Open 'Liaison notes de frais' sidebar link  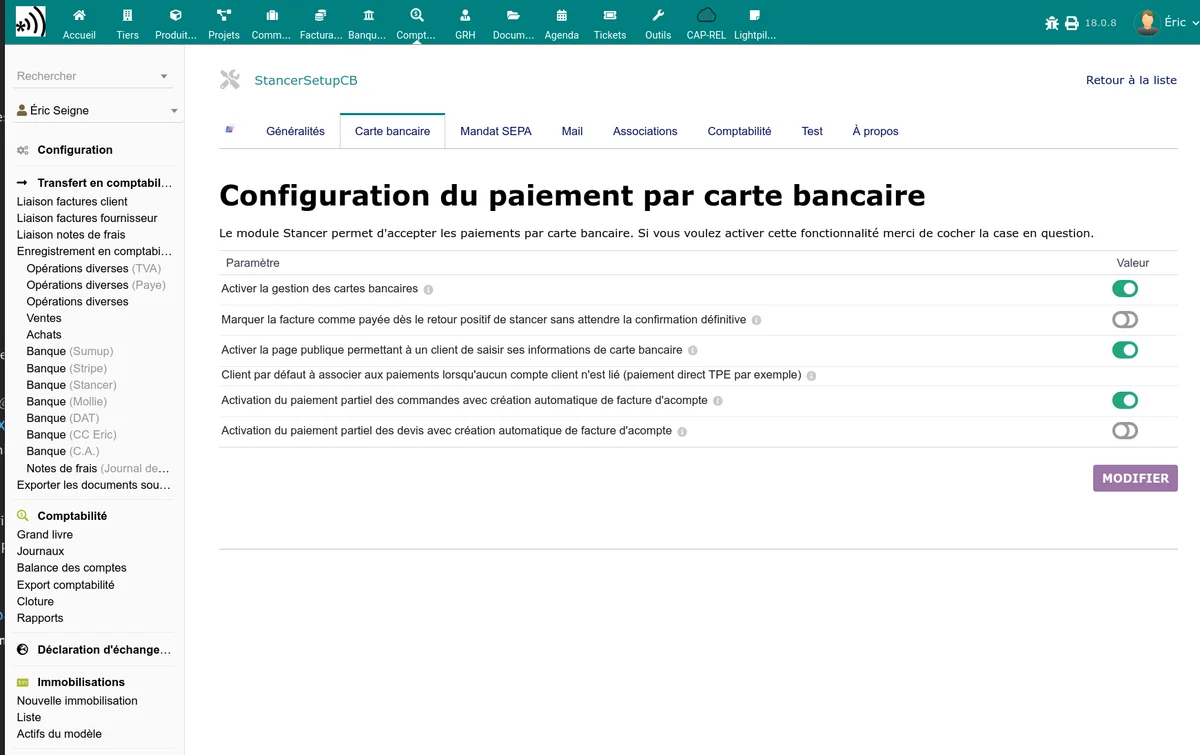[71, 235]
